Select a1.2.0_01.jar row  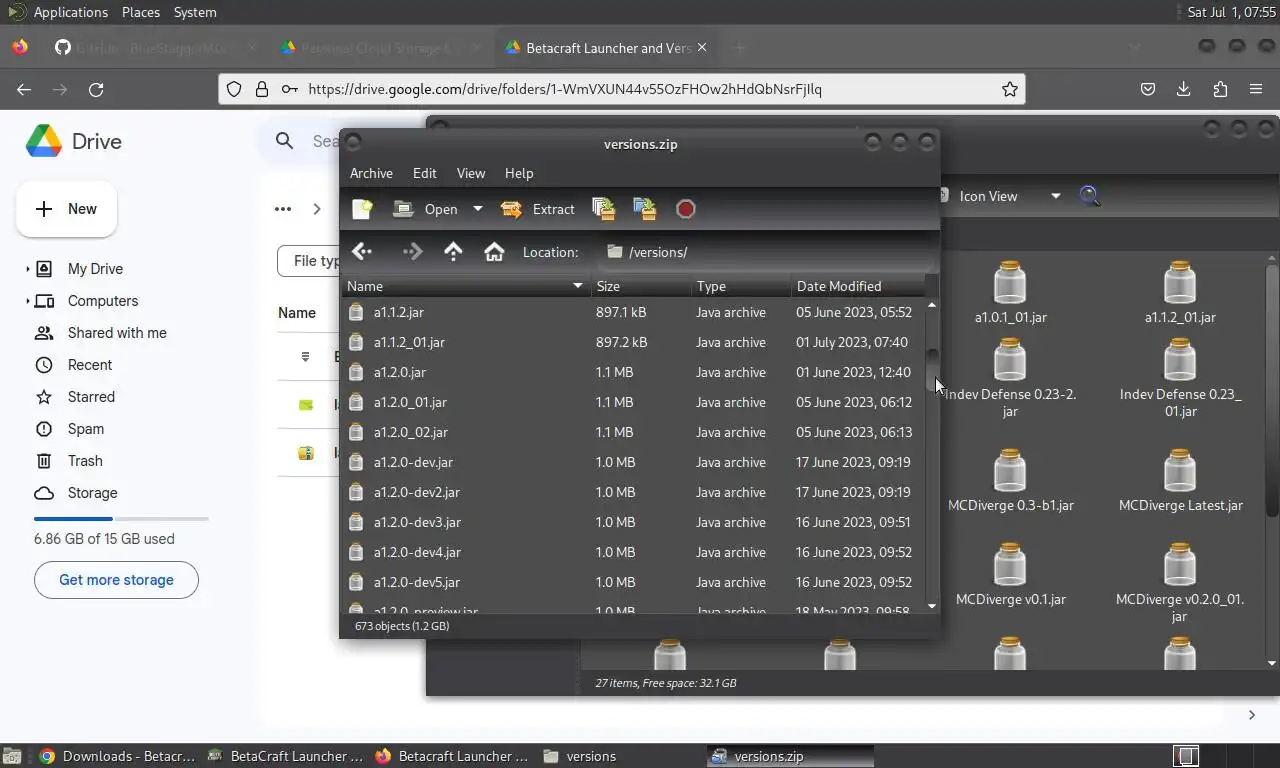pos(633,402)
